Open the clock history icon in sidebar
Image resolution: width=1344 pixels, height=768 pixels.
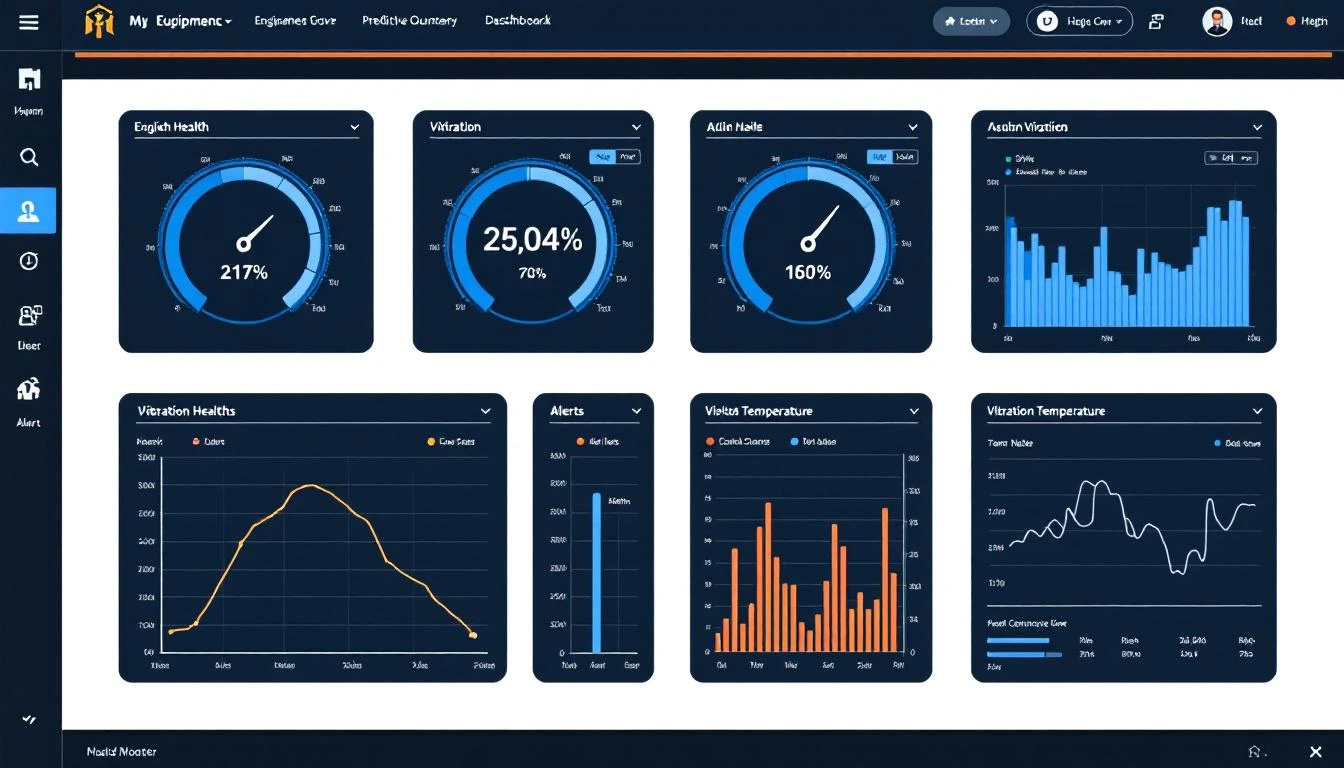pos(28,261)
